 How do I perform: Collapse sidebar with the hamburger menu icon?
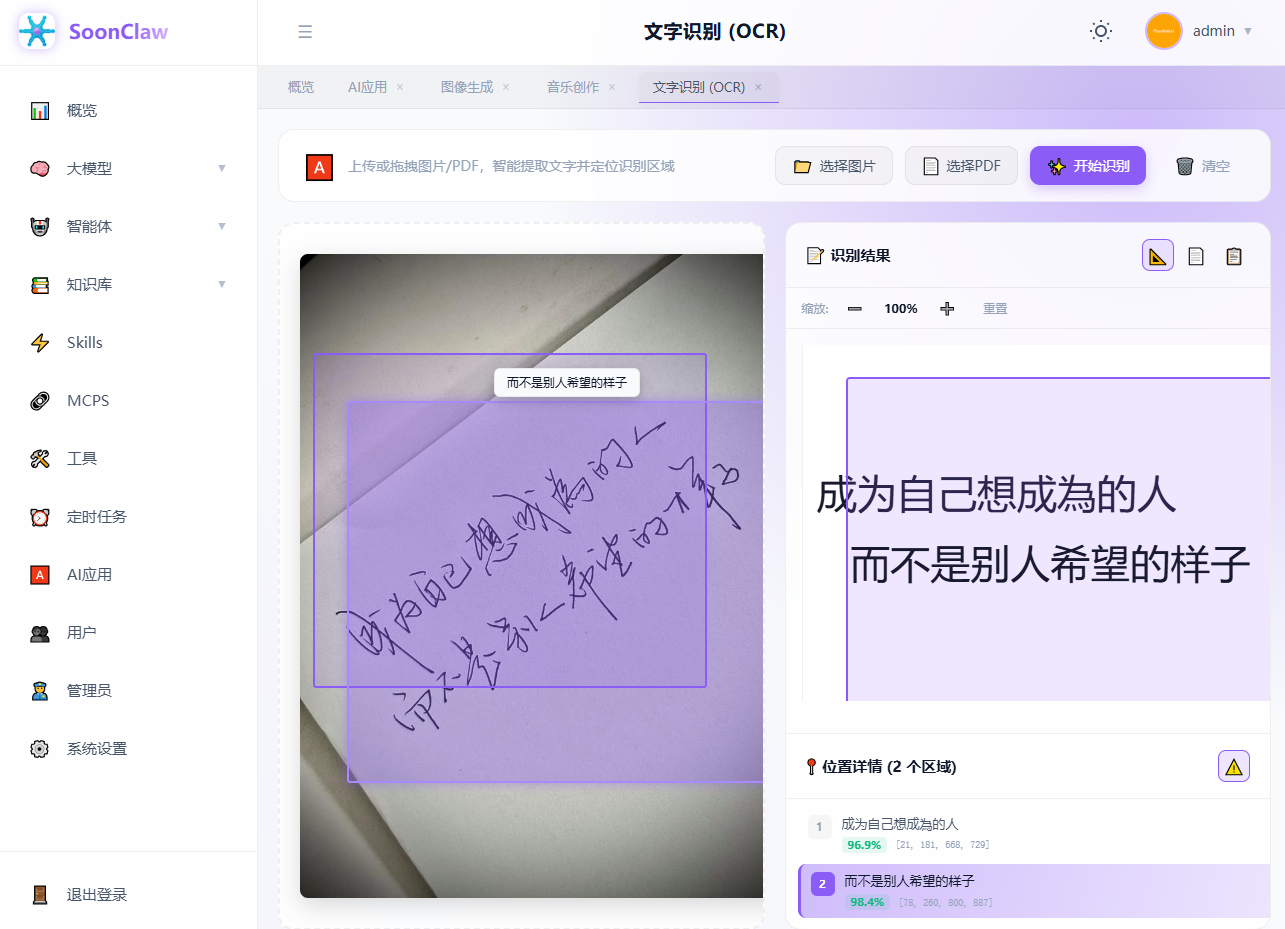305,32
